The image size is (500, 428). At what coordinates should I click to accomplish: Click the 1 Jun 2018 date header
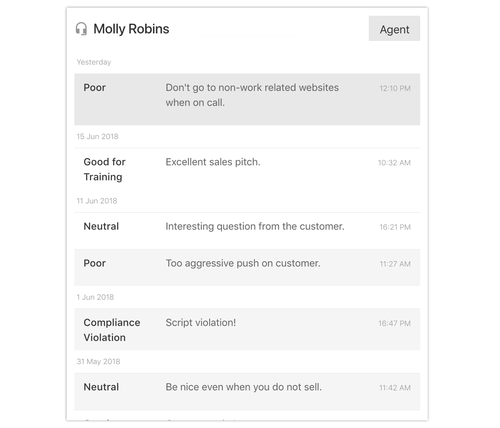pyautogui.click(x=95, y=297)
